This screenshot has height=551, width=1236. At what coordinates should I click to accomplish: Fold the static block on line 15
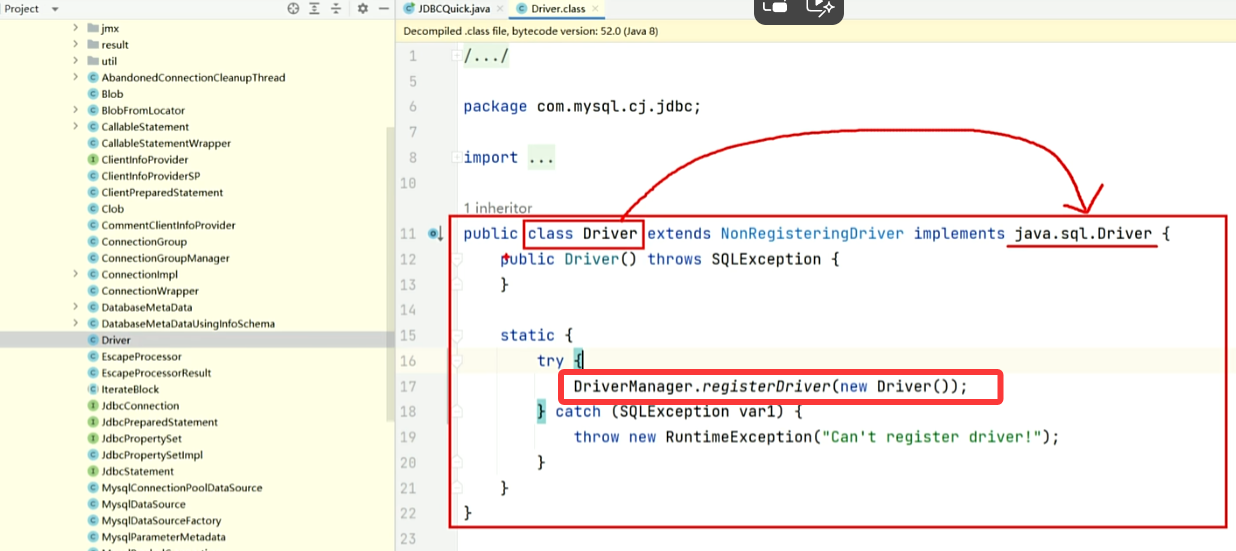456,336
